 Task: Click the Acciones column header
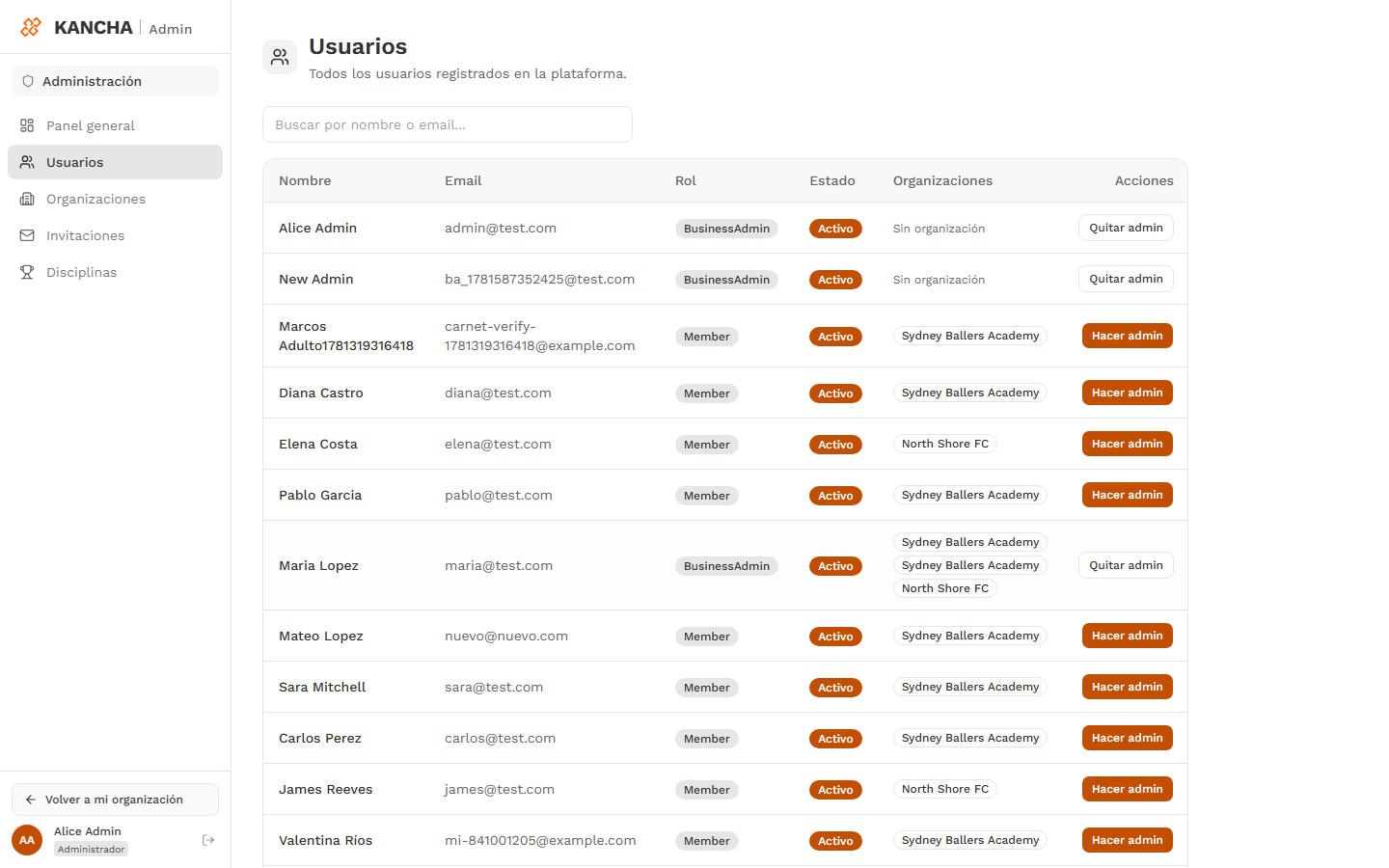1144,180
